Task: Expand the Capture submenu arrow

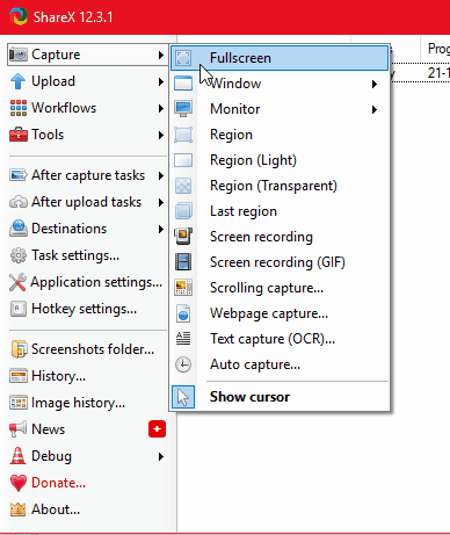Action: tap(161, 55)
